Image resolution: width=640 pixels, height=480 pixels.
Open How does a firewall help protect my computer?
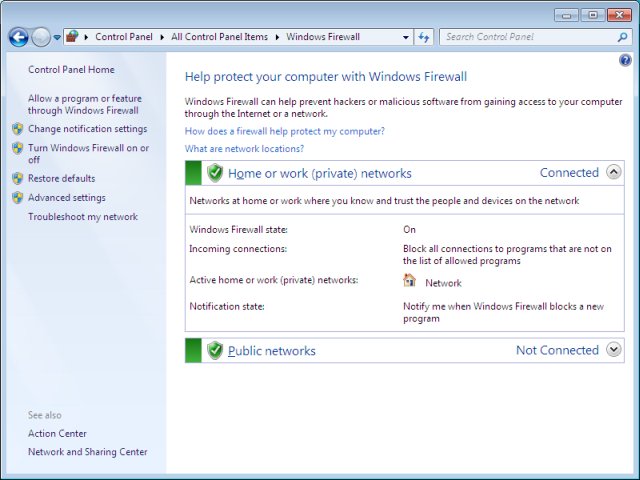pyautogui.click(x=284, y=131)
